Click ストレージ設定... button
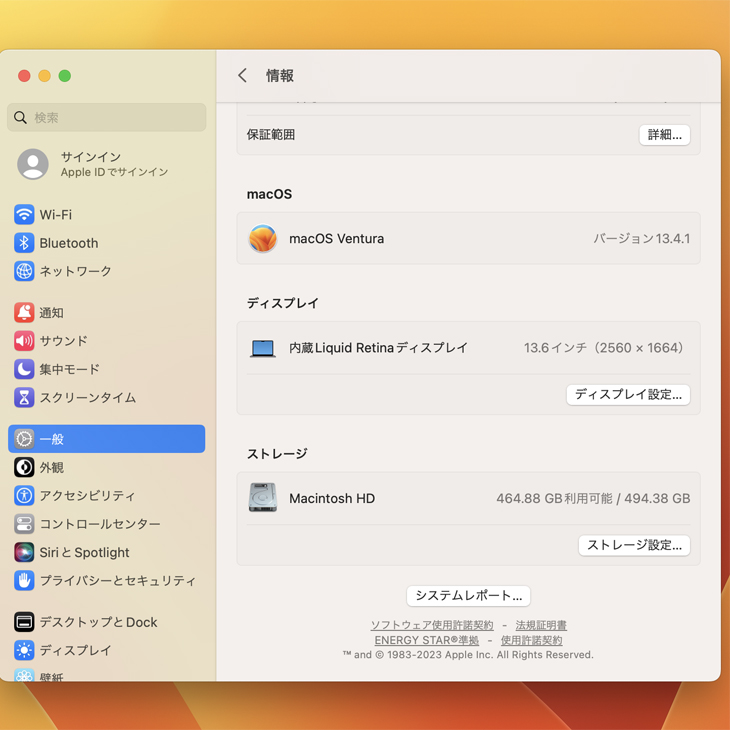 (634, 545)
